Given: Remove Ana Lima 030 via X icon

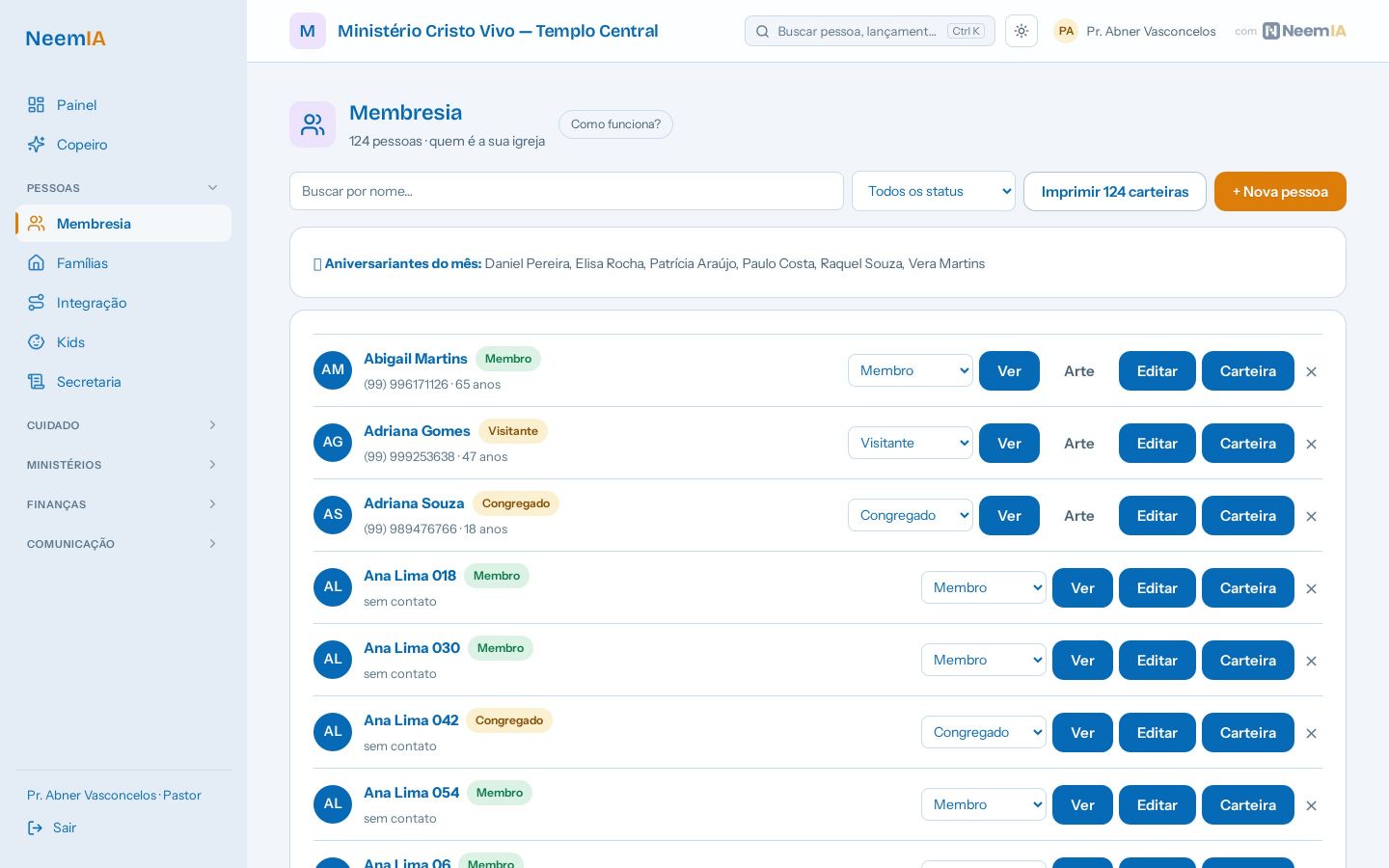Looking at the screenshot, I should click(x=1311, y=661).
